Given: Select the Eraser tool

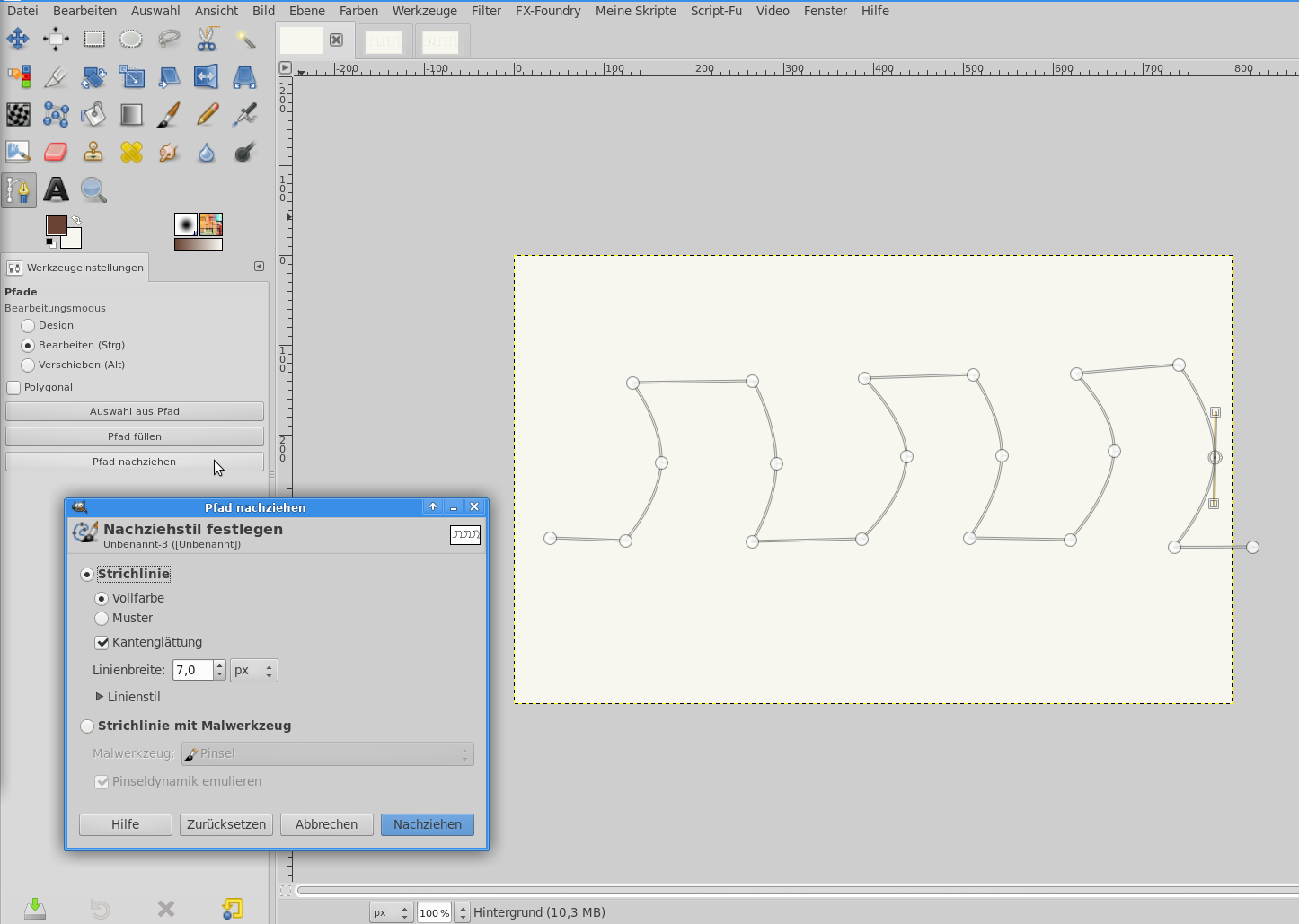Looking at the screenshot, I should [x=56, y=152].
